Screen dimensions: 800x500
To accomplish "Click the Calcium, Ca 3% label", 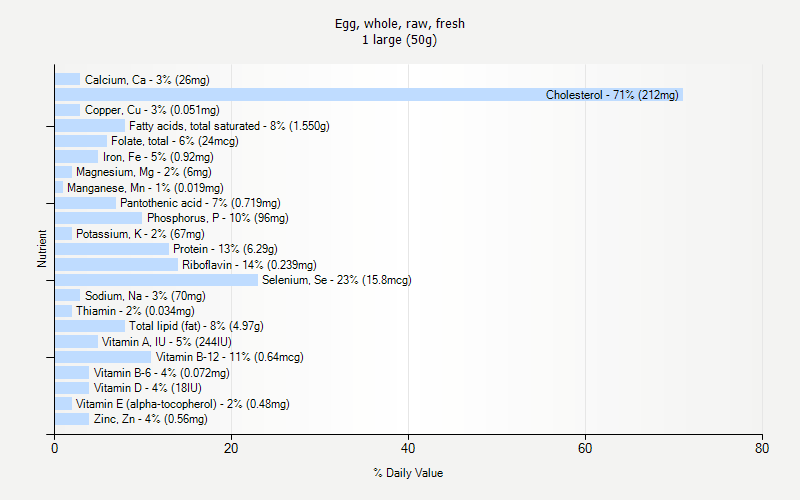I will [146, 80].
